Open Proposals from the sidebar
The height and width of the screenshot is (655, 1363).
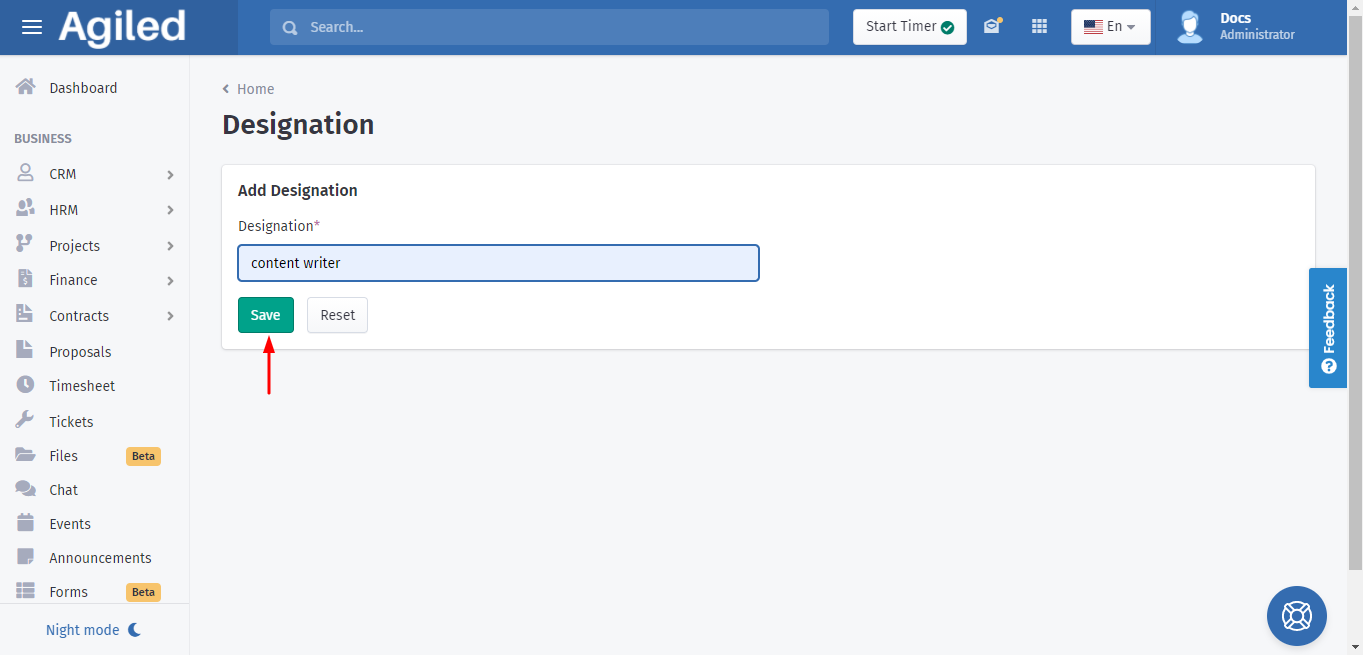(x=80, y=352)
